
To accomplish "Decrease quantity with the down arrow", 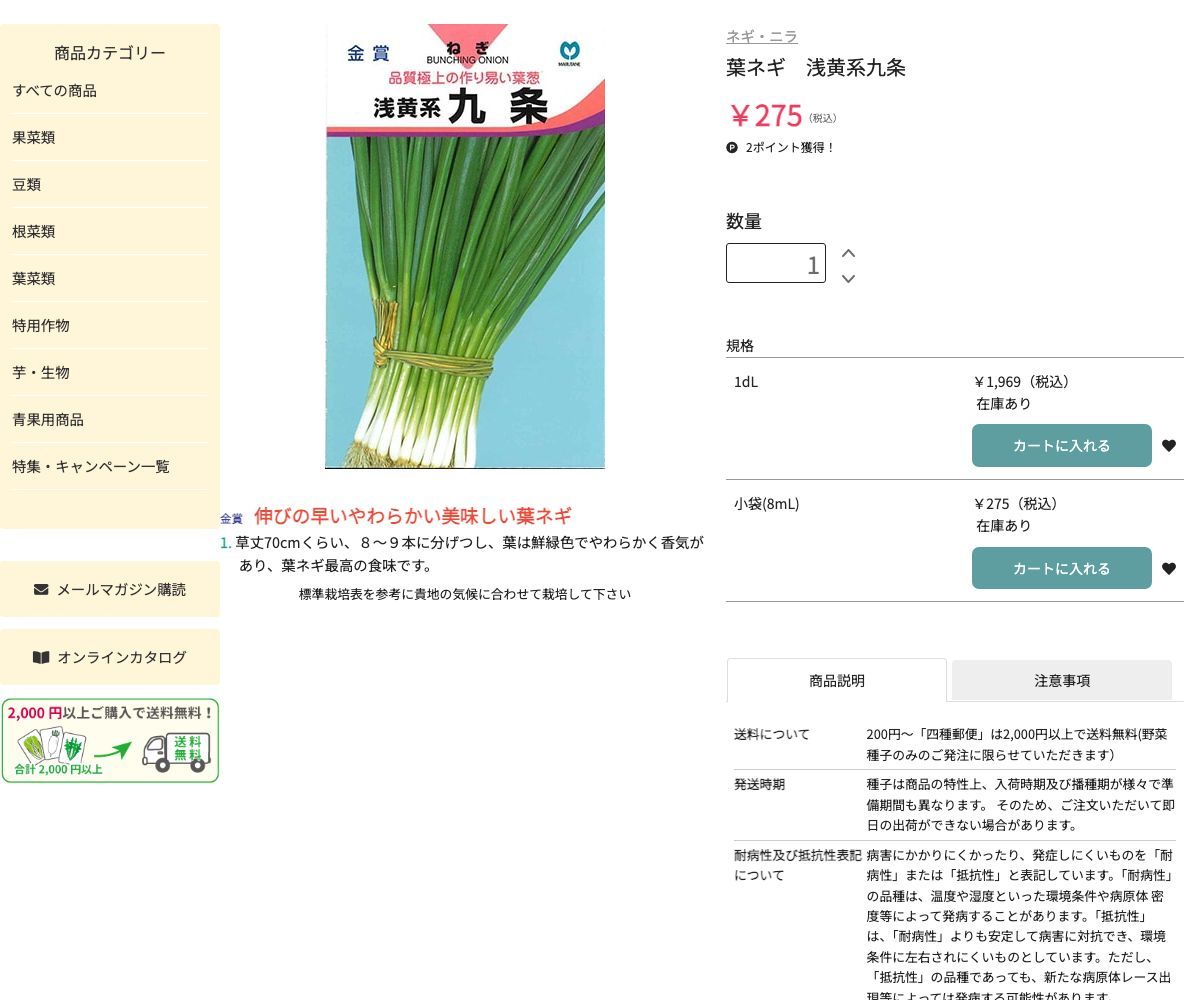I will [x=848, y=279].
